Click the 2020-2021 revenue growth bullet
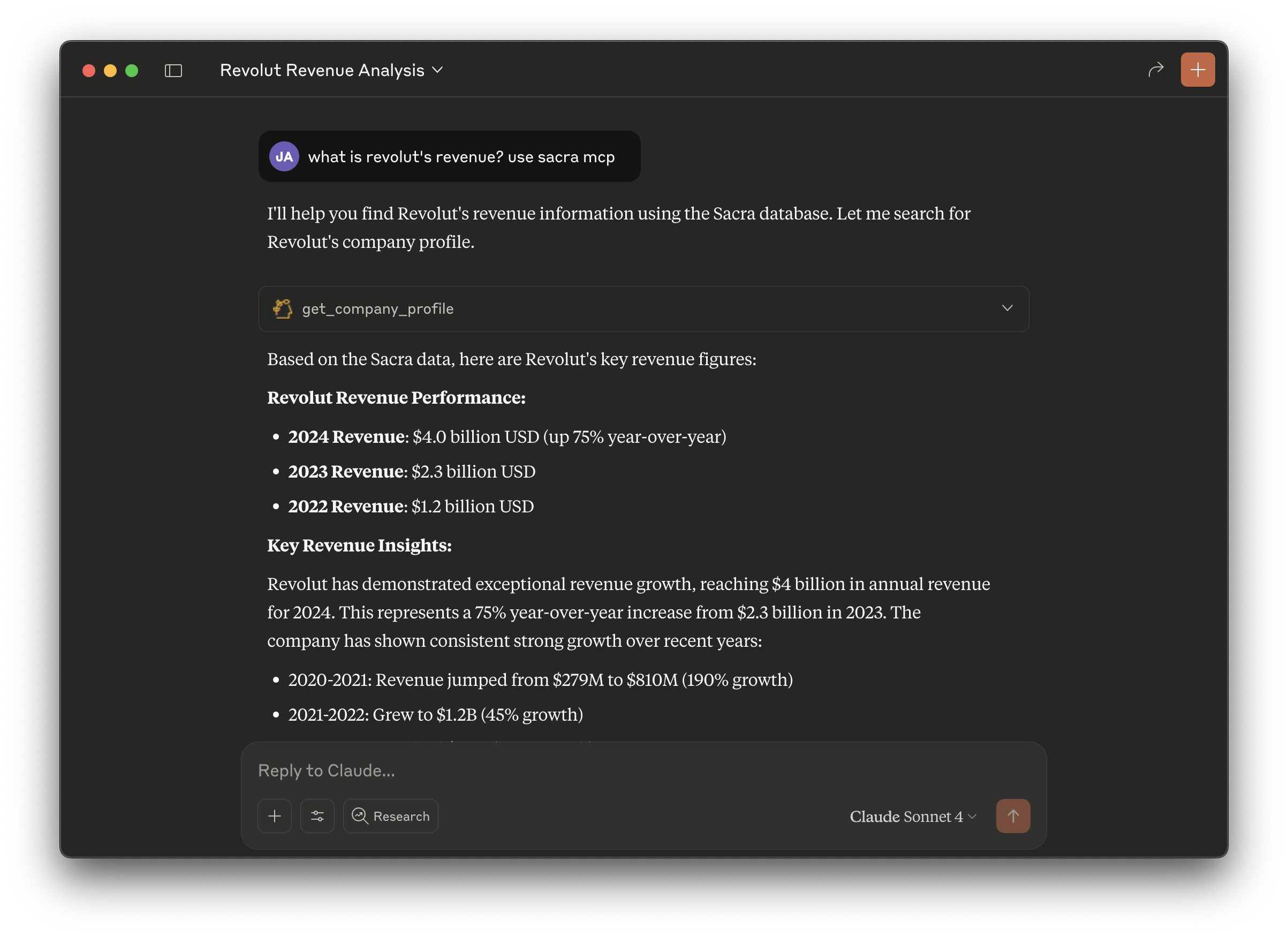1288x937 pixels. pyautogui.click(x=541, y=680)
